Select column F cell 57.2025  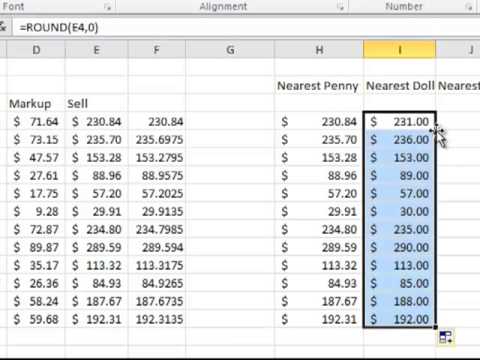156,194
